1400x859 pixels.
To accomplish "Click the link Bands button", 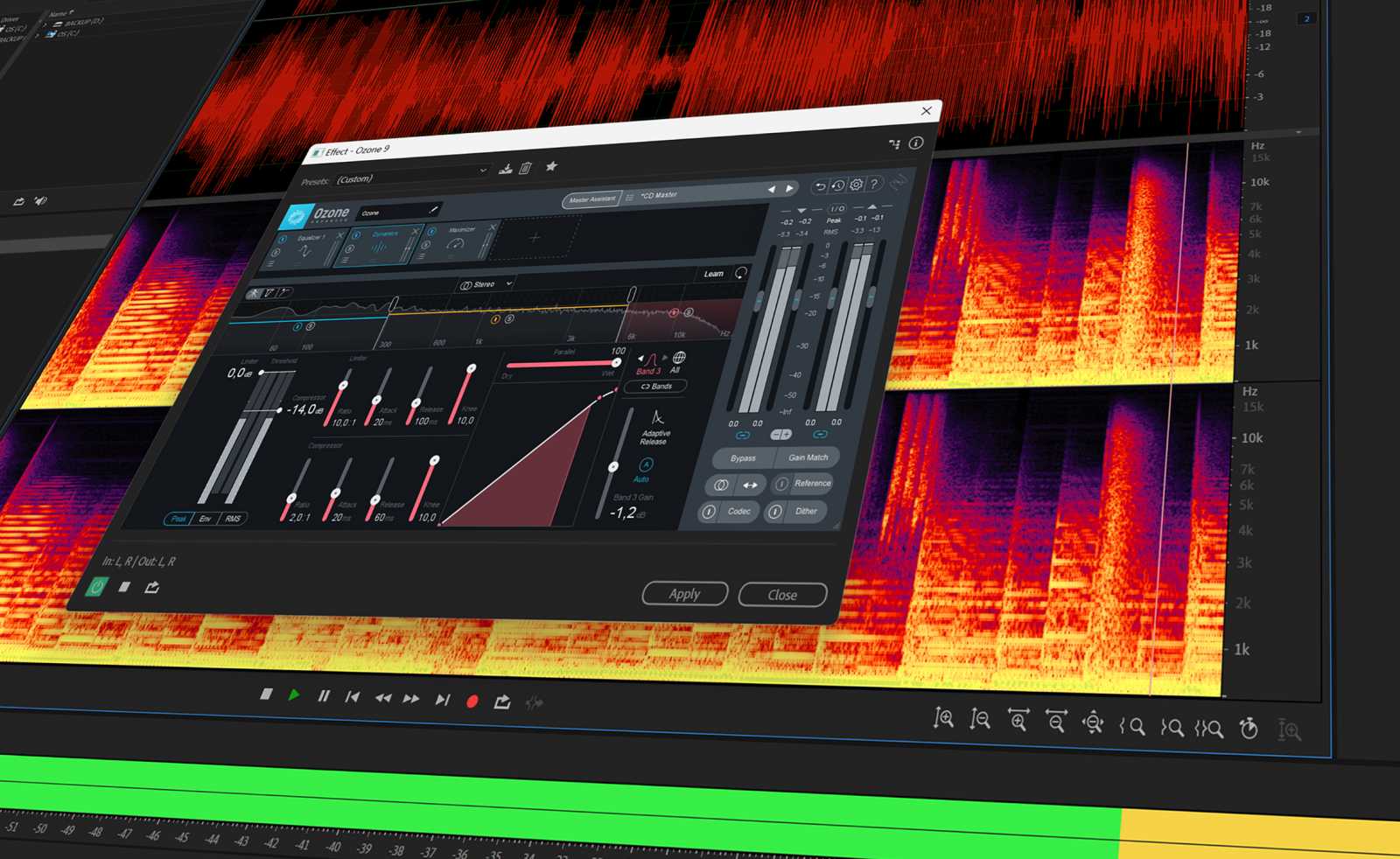I will point(657,386).
